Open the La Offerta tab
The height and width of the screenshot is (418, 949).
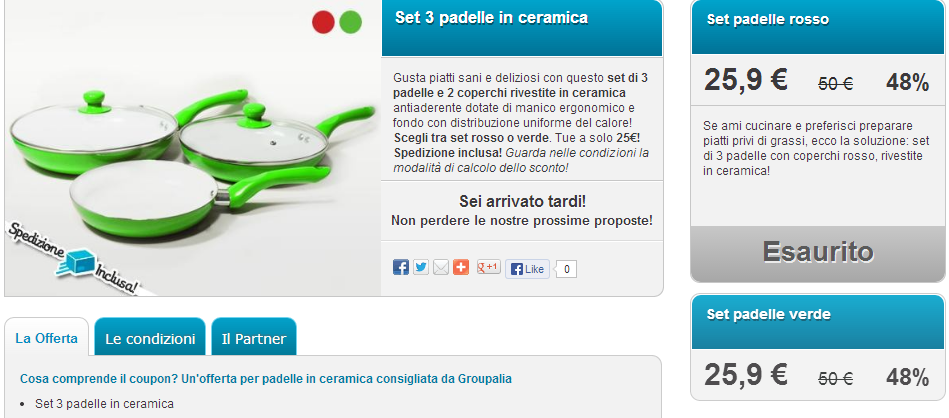tap(47, 338)
